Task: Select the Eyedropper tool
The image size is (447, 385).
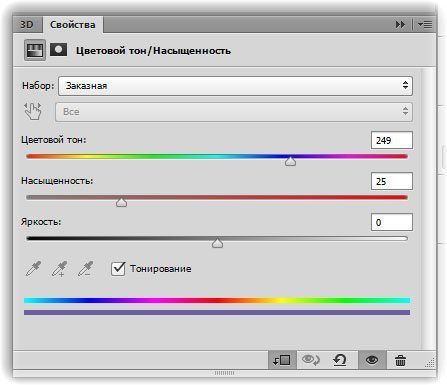Action: (33, 269)
